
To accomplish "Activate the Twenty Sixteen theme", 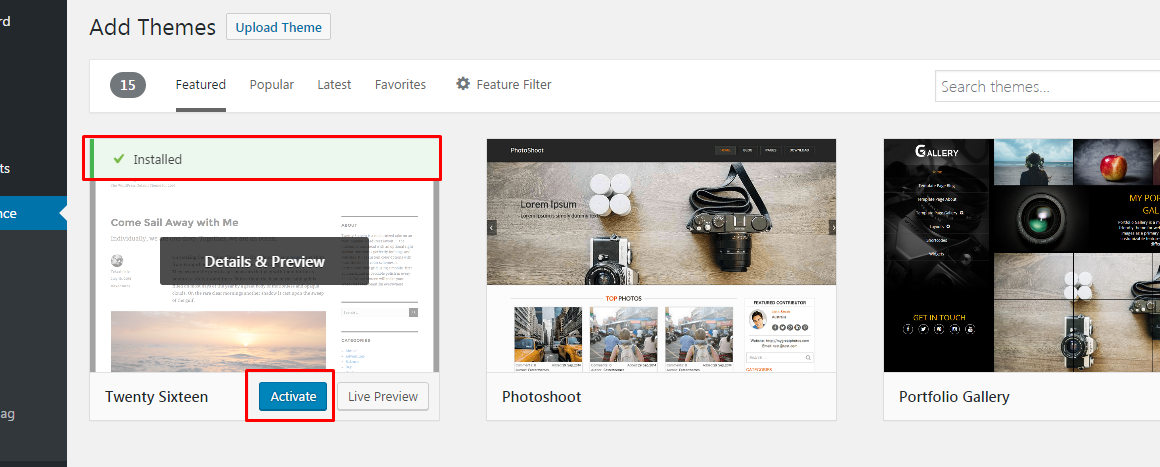I will [x=293, y=396].
